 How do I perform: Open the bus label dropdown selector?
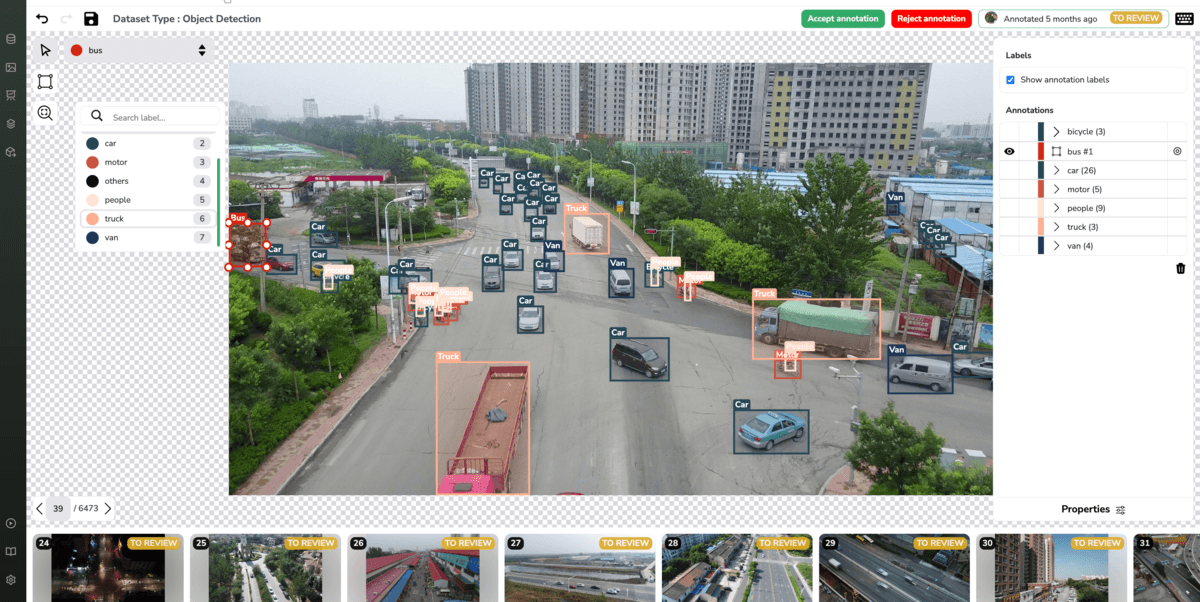(x=138, y=50)
